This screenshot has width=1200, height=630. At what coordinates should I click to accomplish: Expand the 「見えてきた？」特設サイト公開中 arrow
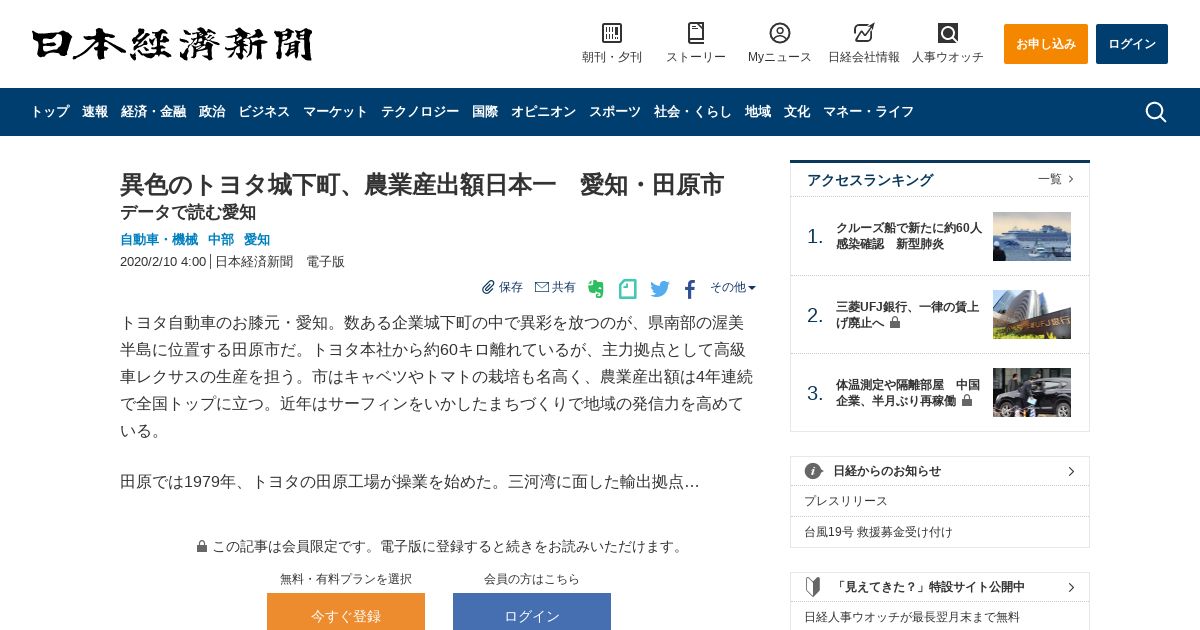[x=1071, y=587]
